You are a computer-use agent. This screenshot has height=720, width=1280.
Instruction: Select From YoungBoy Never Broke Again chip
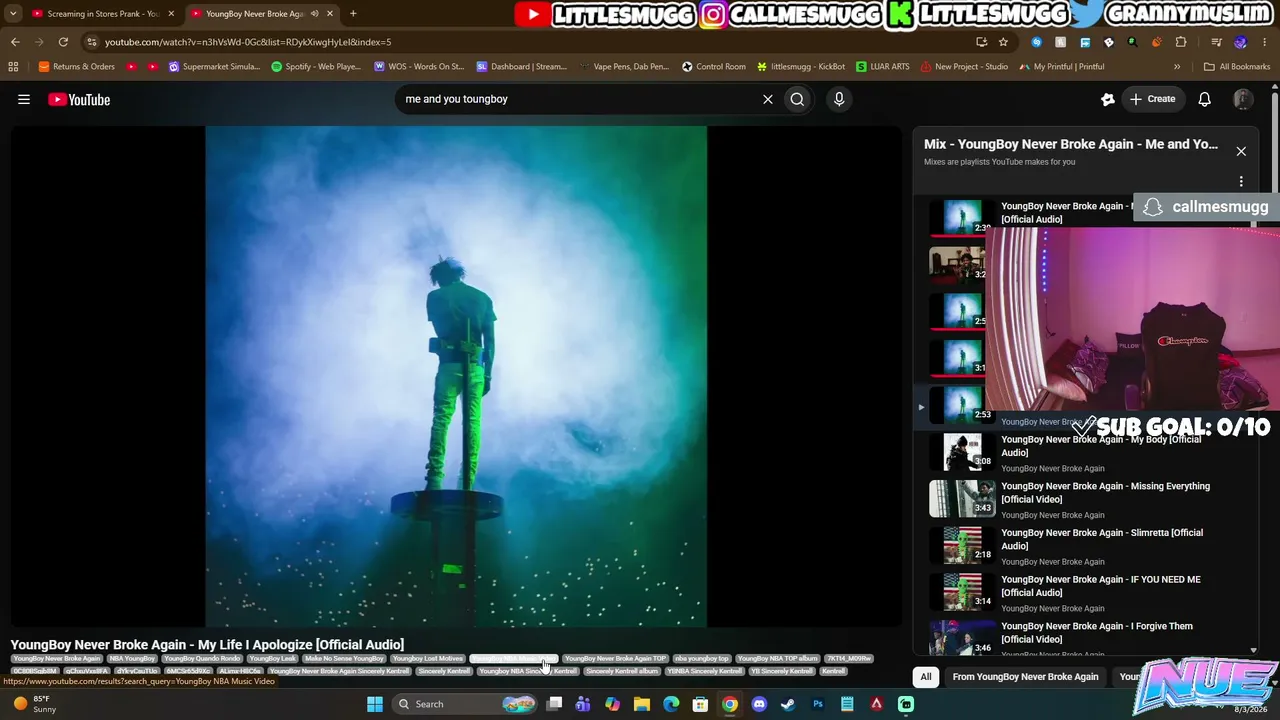click(1025, 677)
